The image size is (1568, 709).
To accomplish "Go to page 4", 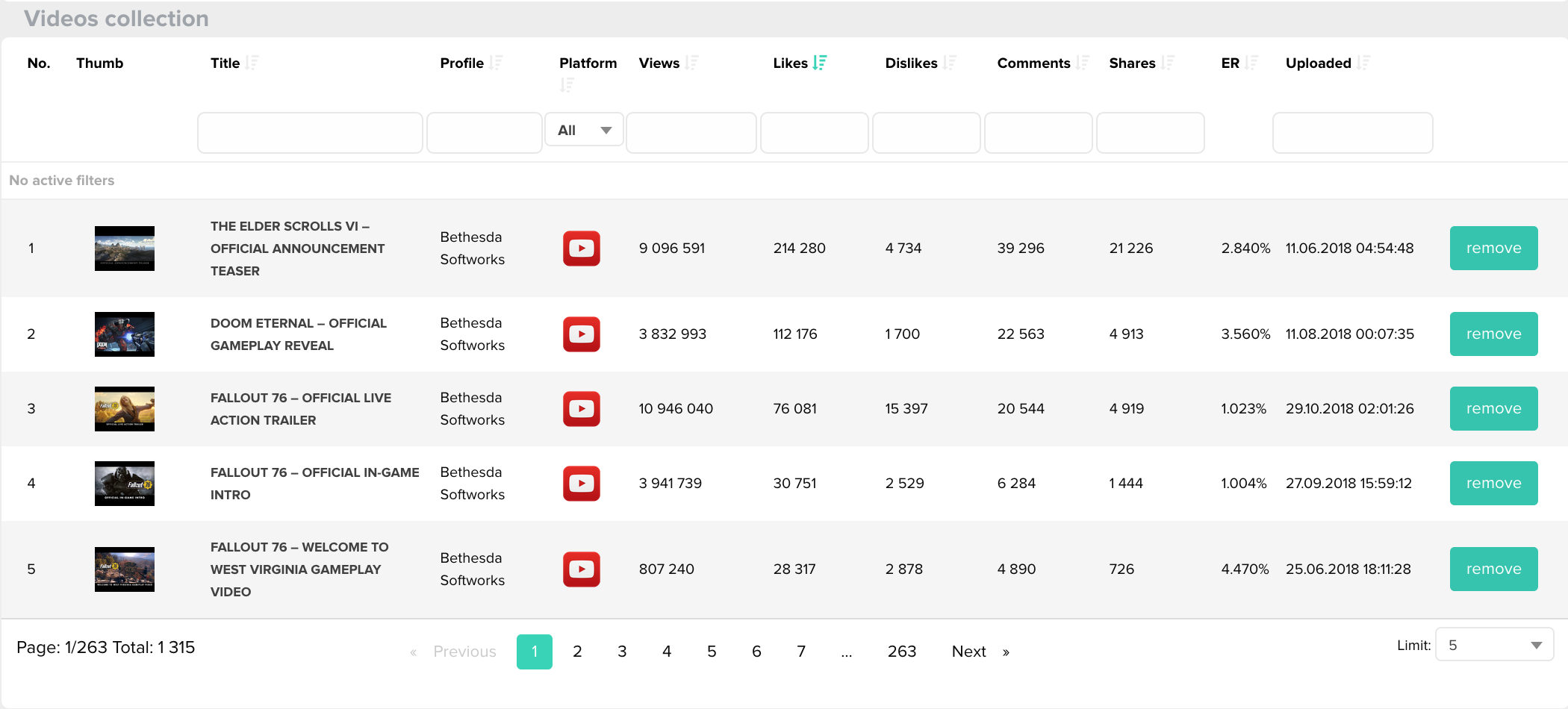I will pos(667,652).
